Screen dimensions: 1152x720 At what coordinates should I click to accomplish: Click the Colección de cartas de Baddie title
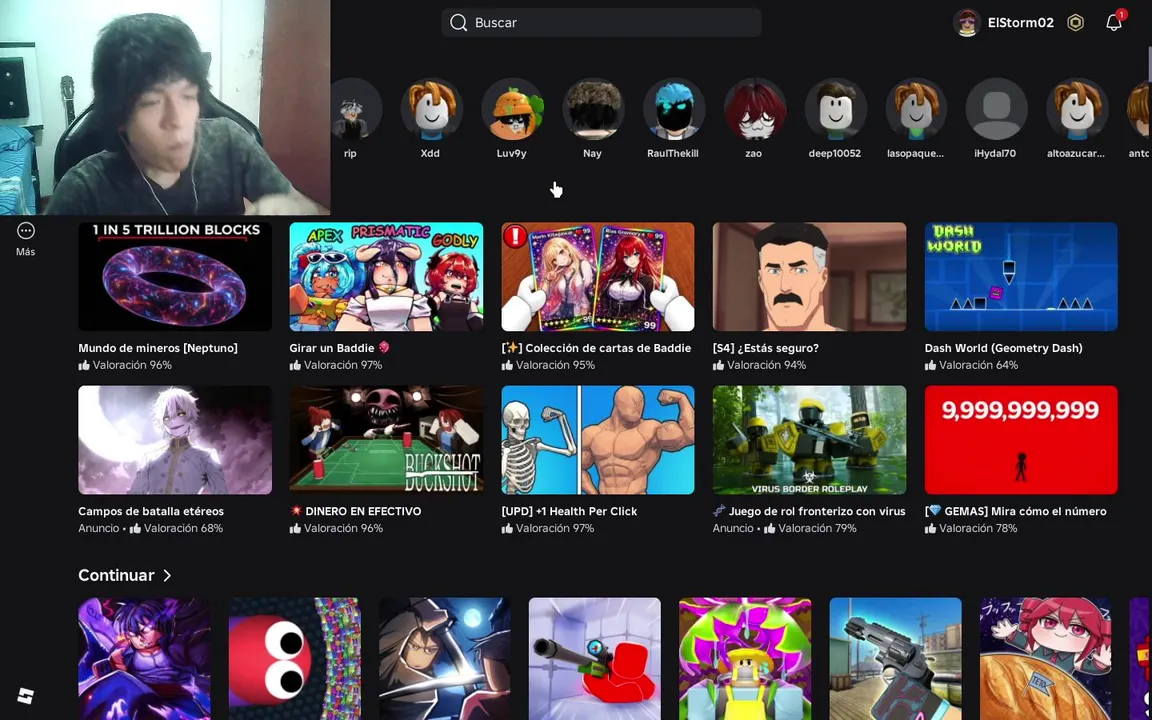(x=596, y=348)
